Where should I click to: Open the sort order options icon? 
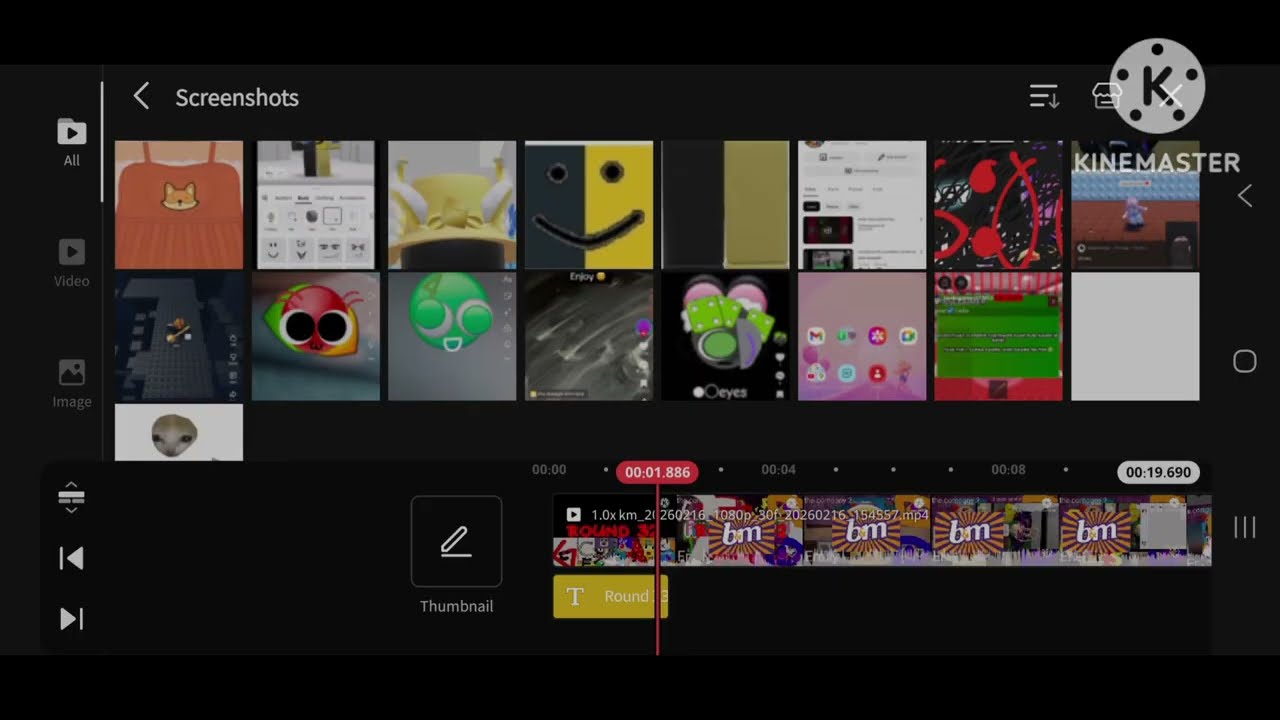pos(1044,97)
